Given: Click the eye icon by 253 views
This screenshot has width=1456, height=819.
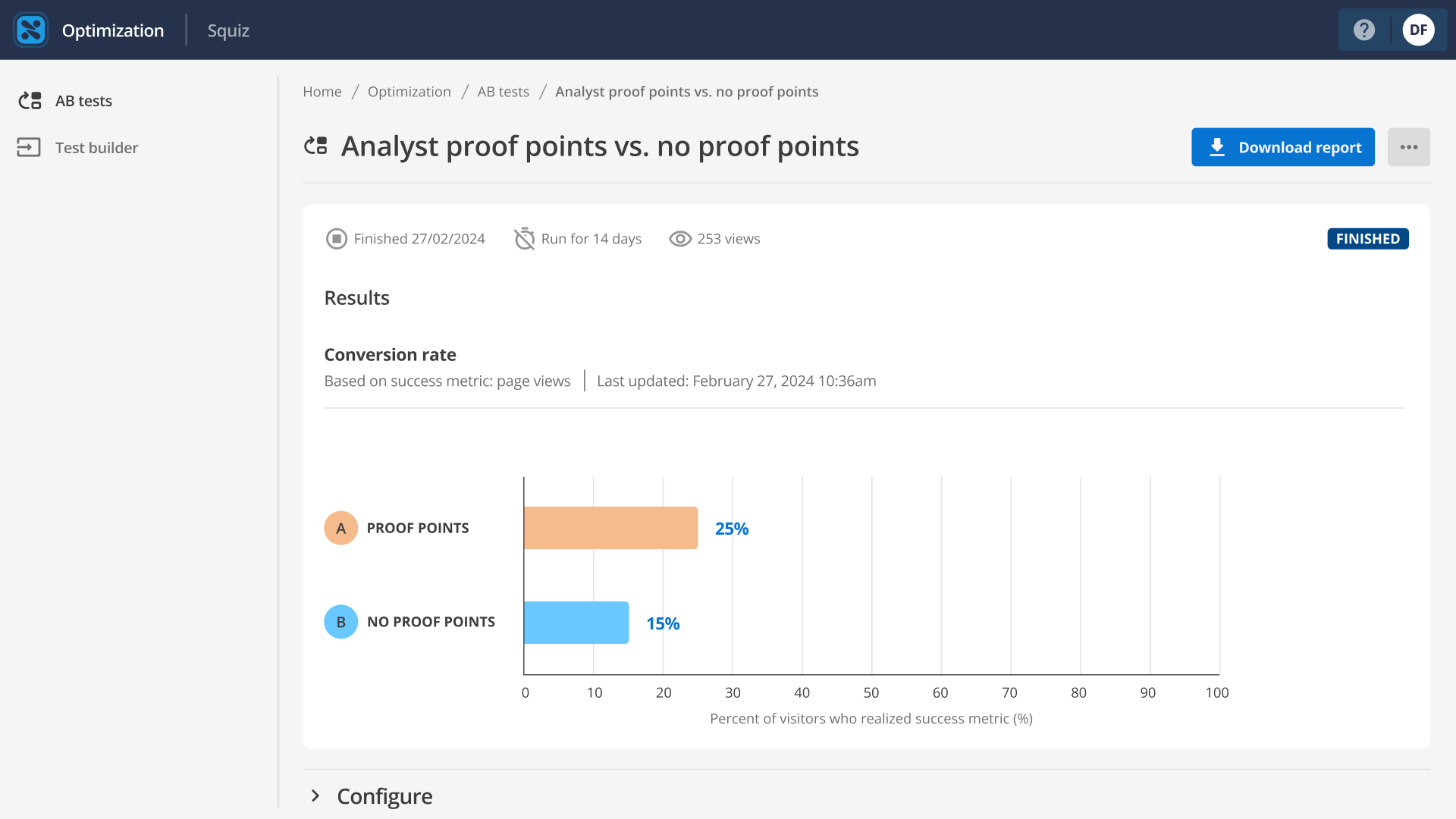Looking at the screenshot, I should (680, 239).
